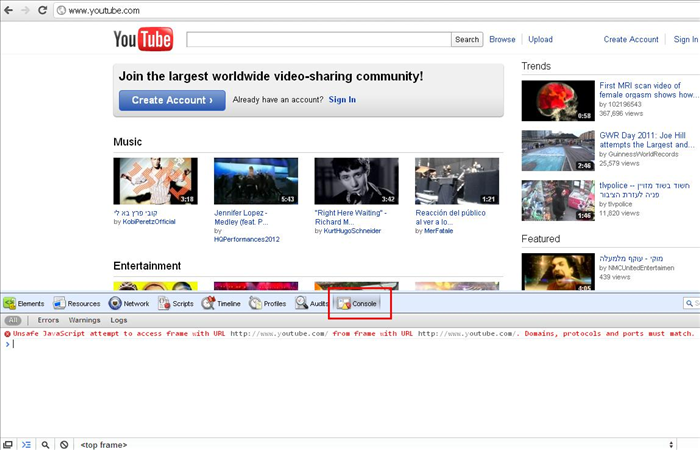Screen dimensions: 700x450
Task: Toggle the show console icon in status bar
Action: pyautogui.click(x=26, y=445)
